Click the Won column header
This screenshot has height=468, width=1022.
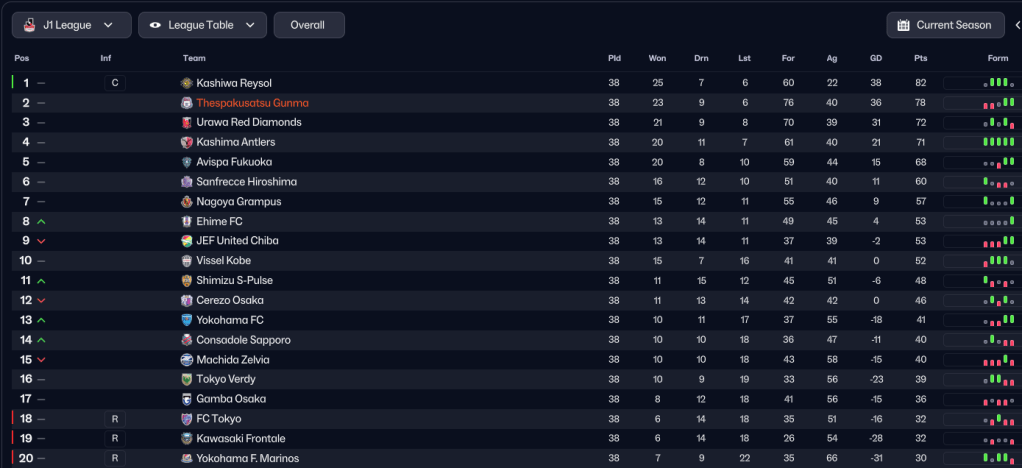coord(657,58)
